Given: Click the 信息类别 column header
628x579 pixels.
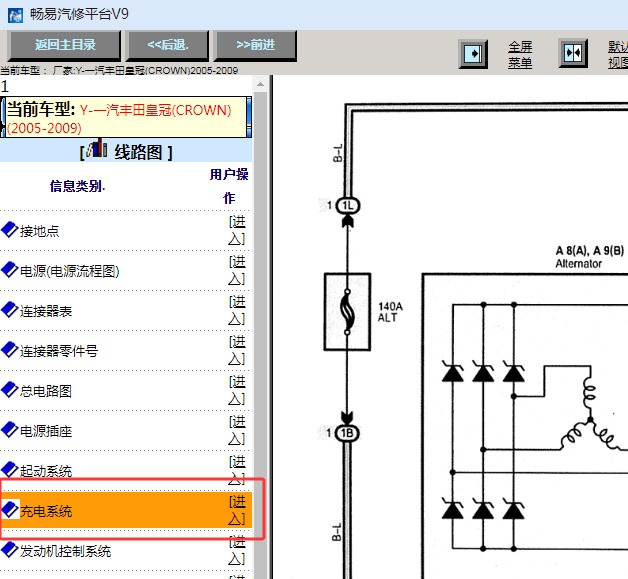Looking at the screenshot, I should pyautogui.click(x=77, y=186).
